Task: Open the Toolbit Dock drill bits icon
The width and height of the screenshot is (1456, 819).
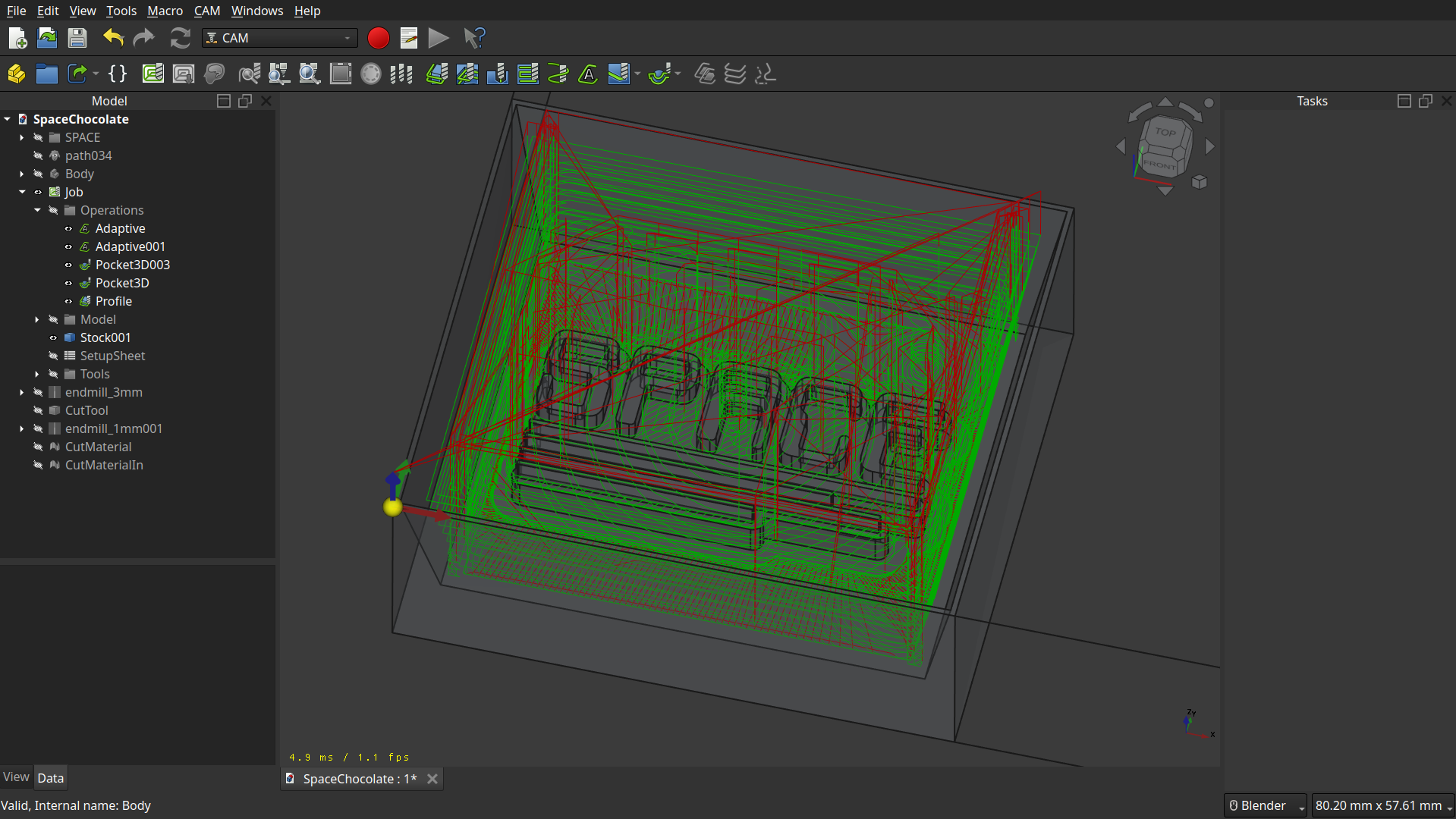Action: point(401,74)
